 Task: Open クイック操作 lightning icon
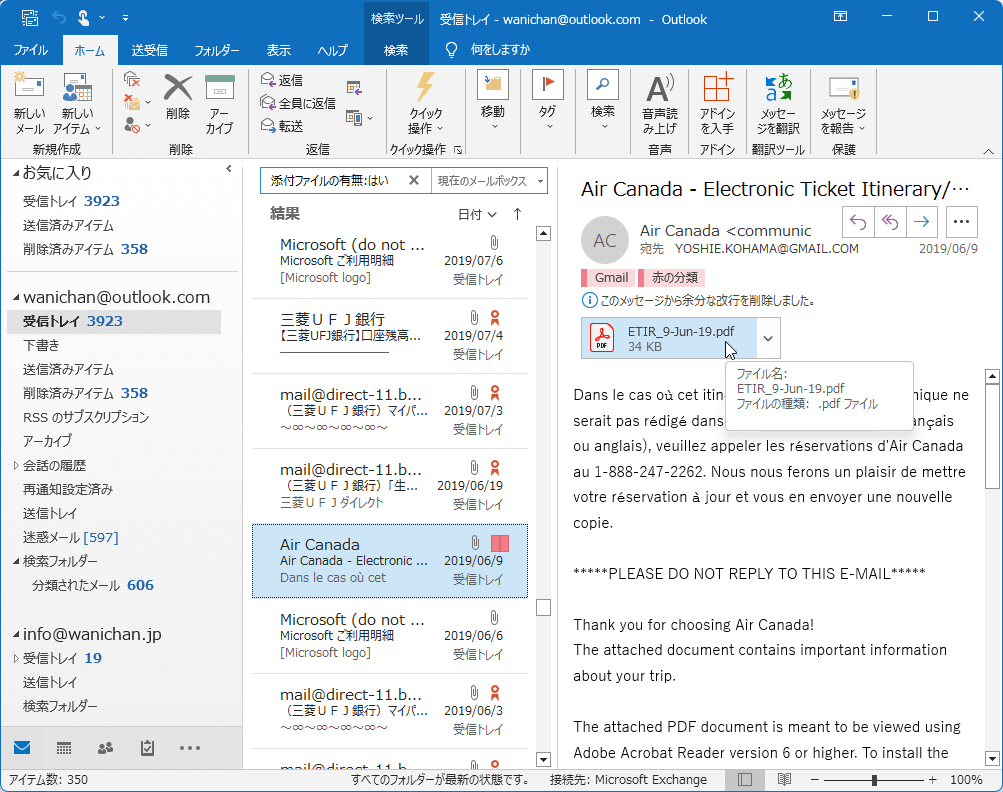425,102
